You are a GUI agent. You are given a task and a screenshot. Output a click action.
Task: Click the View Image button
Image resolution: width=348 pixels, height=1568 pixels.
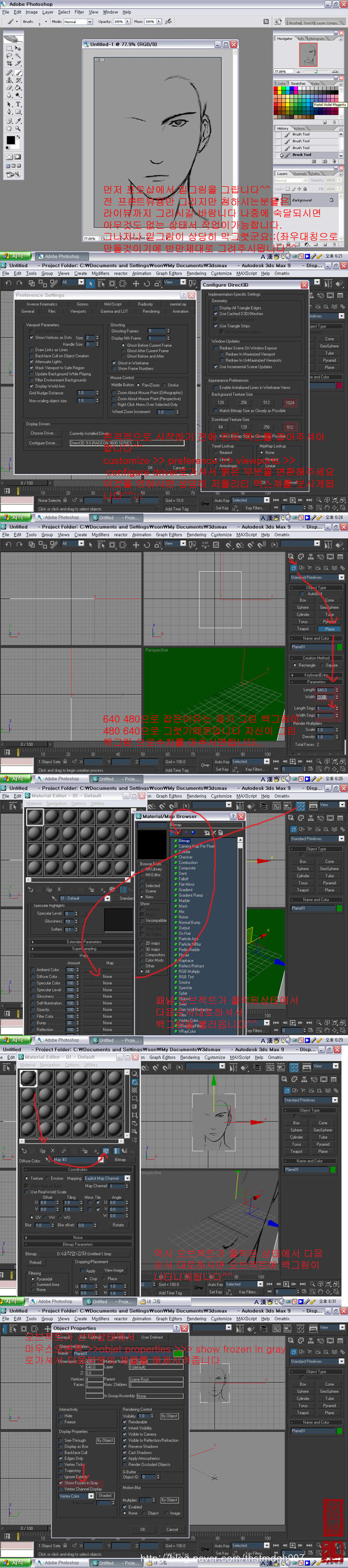click(x=113, y=1270)
